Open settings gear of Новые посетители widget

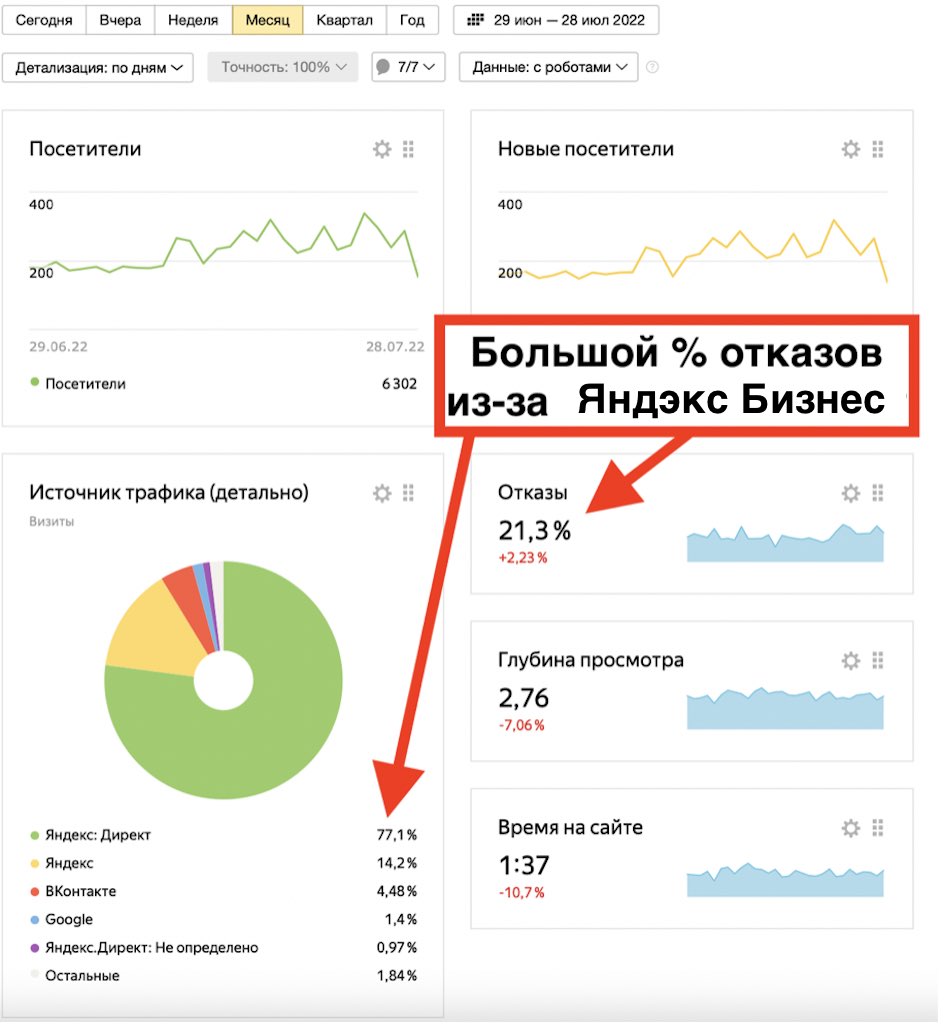851,150
